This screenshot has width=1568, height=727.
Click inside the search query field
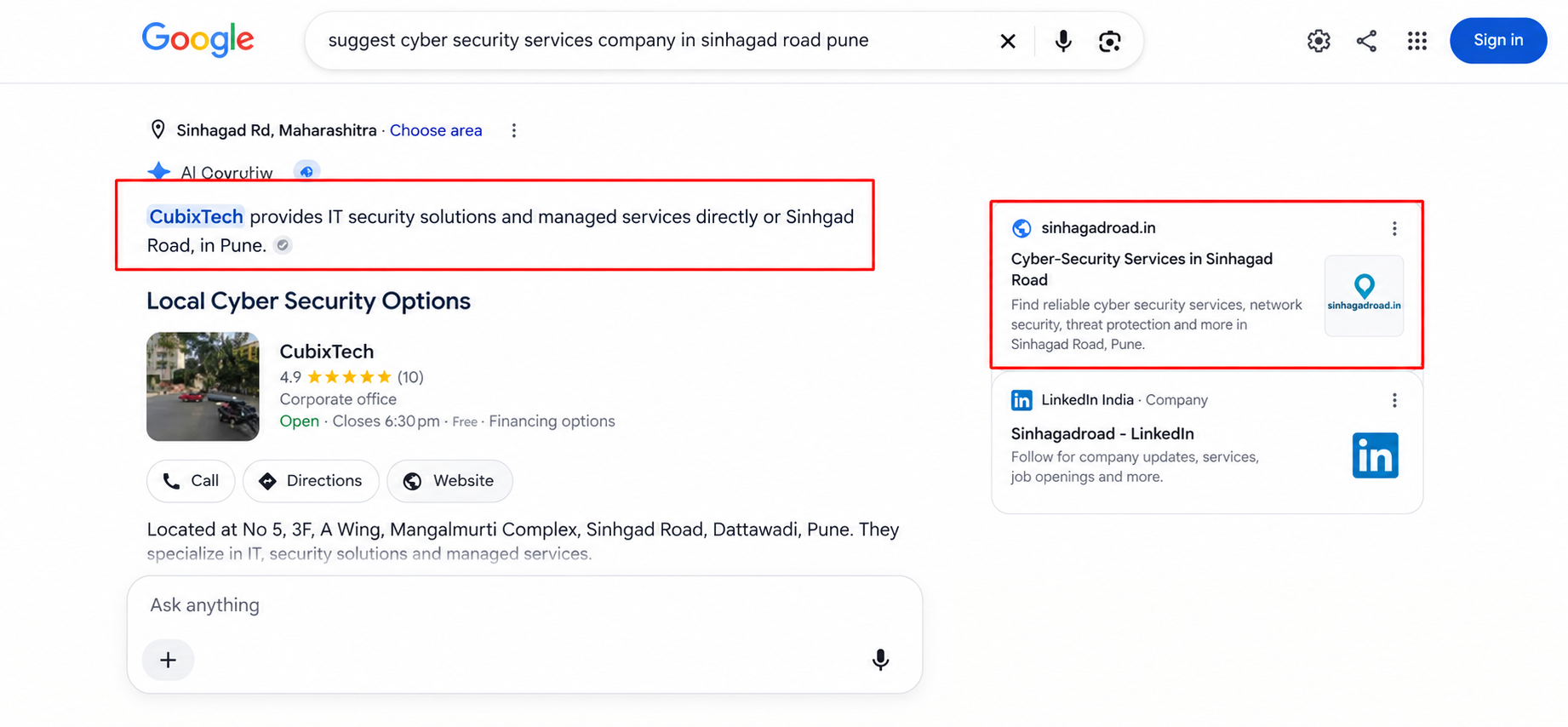pos(655,40)
